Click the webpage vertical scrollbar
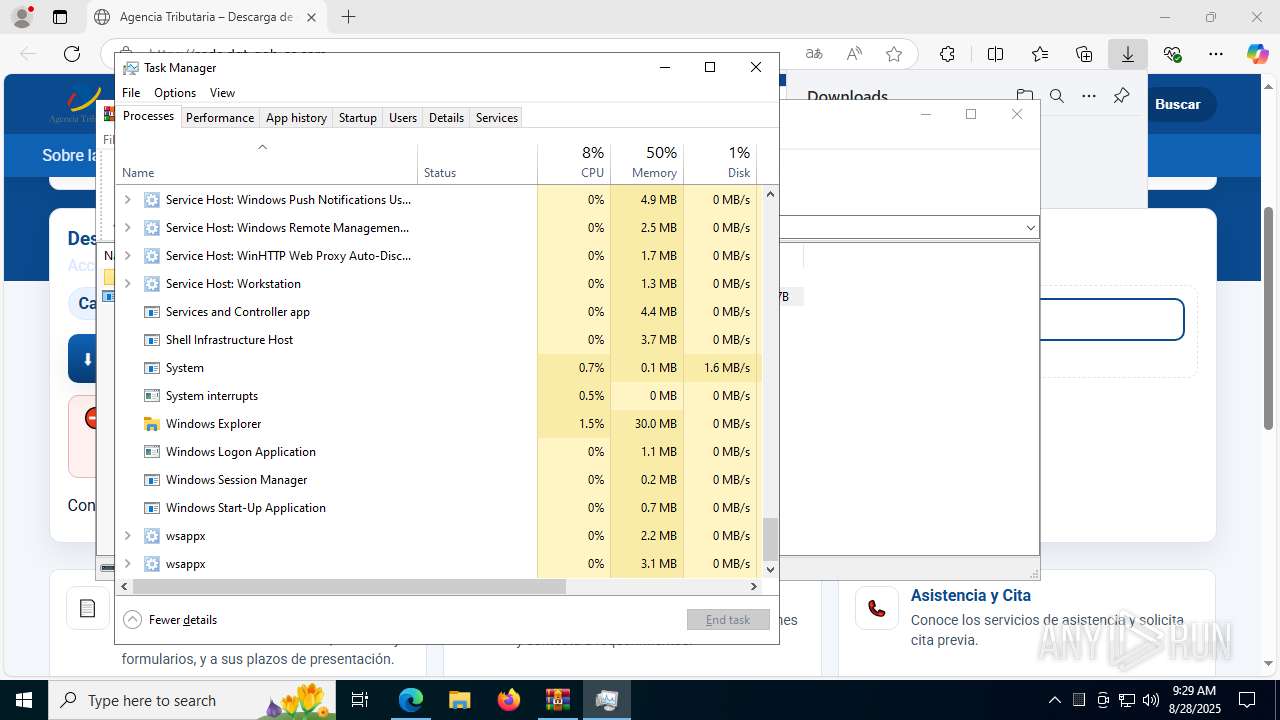Image resolution: width=1280 pixels, height=720 pixels. click(x=1269, y=318)
